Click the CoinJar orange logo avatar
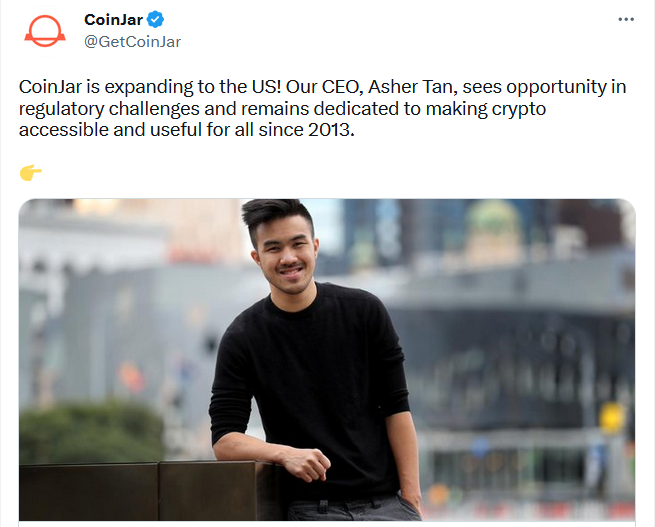 click(x=44, y=31)
